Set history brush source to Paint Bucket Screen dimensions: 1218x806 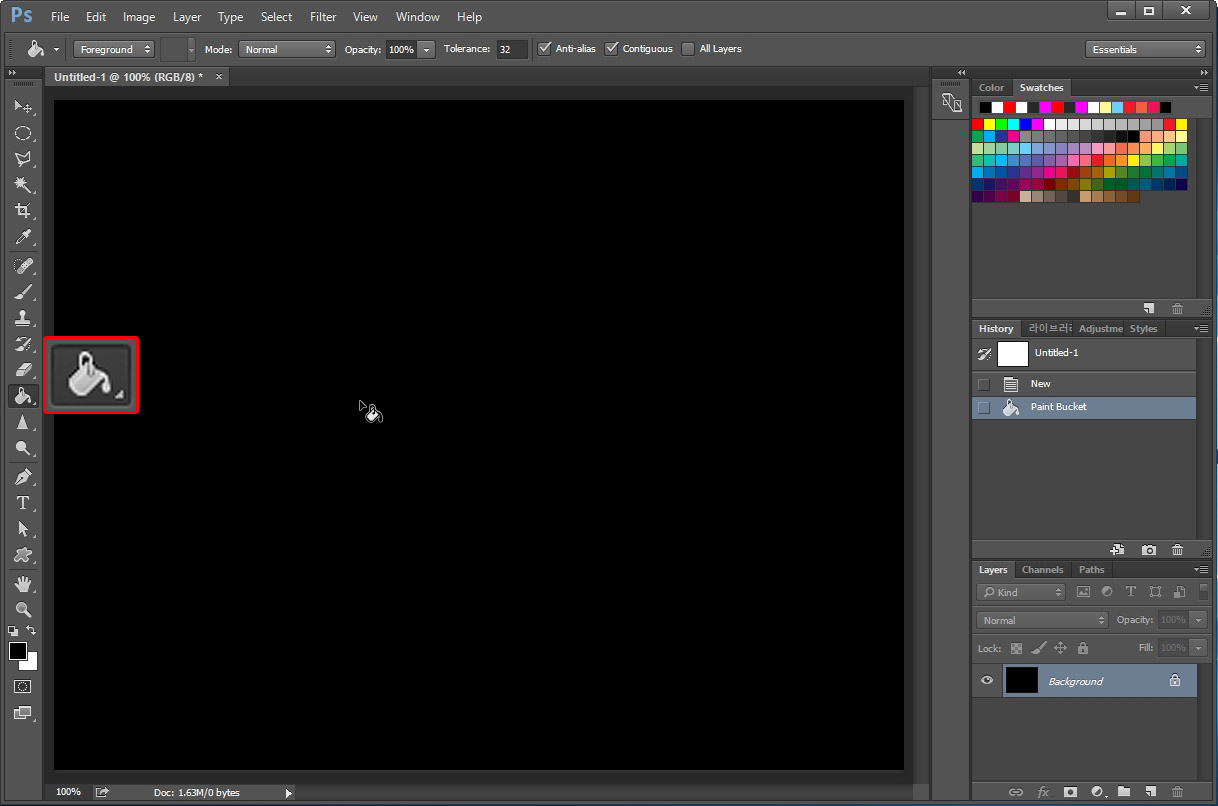point(984,407)
